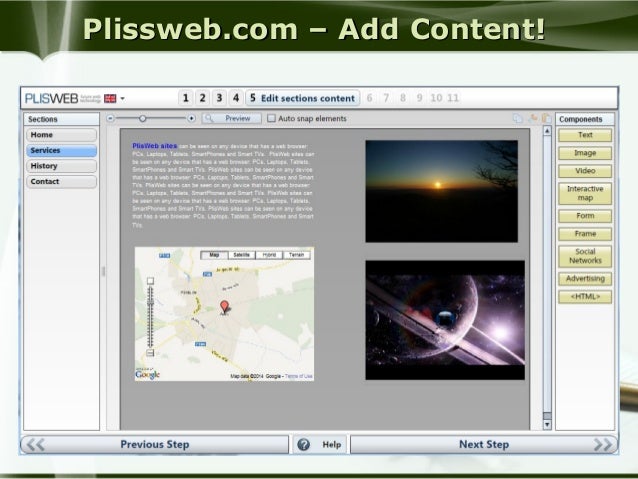Click the Previous Step double-arrow icon
The image size is (638, 479).
[x=36, y=444]
